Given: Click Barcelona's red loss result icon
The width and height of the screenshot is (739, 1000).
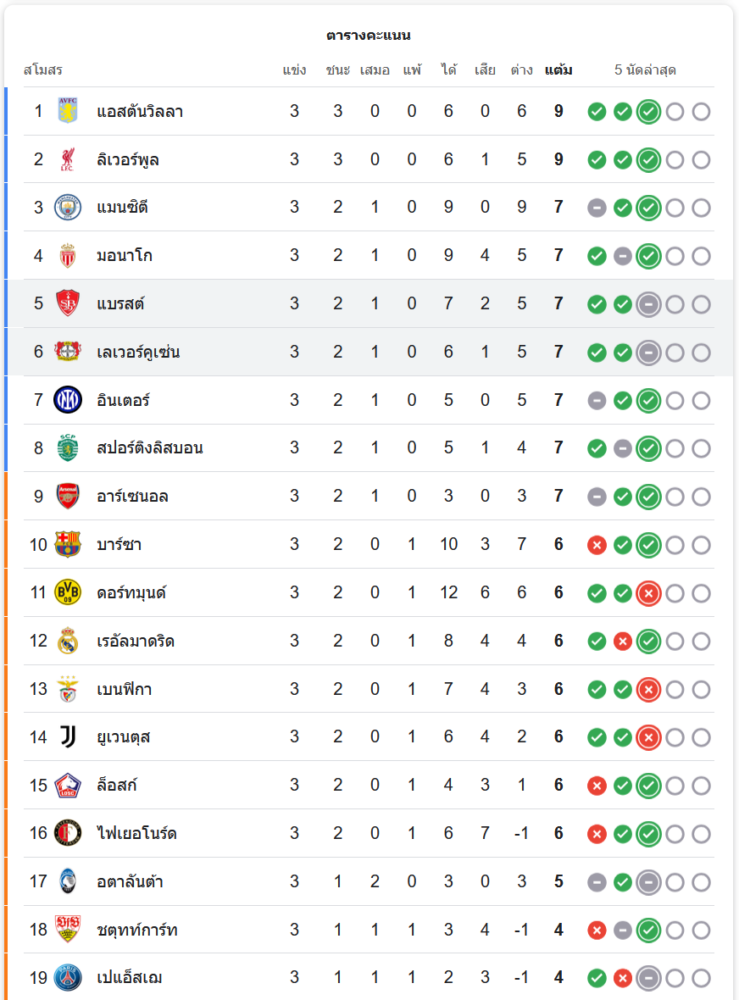Looking at the screenshot, I should pos(597,545).
